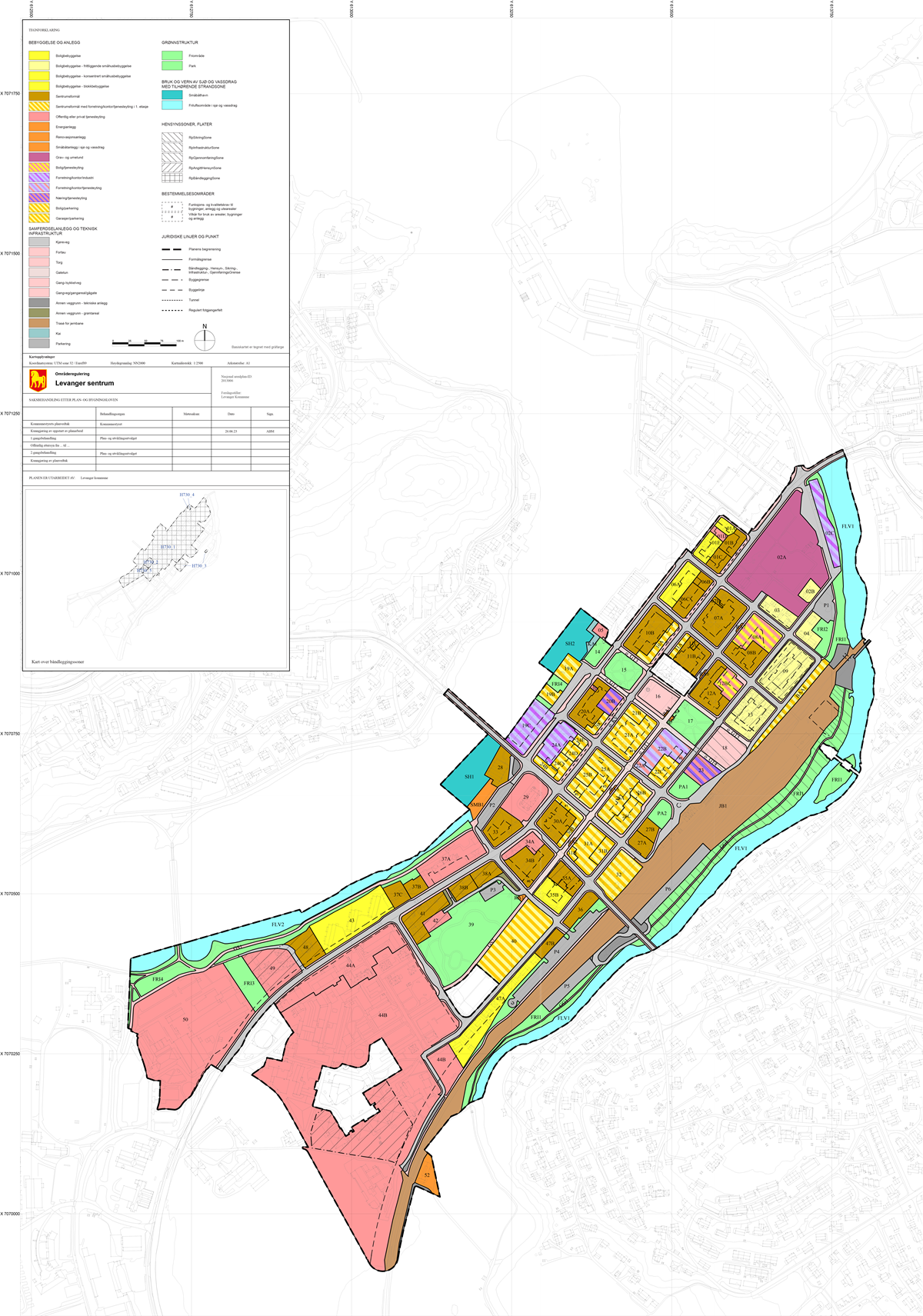Pick the Trasé for jernbane legend swatch
Viewport: 923px width, 1316px height.
(39, 324)
